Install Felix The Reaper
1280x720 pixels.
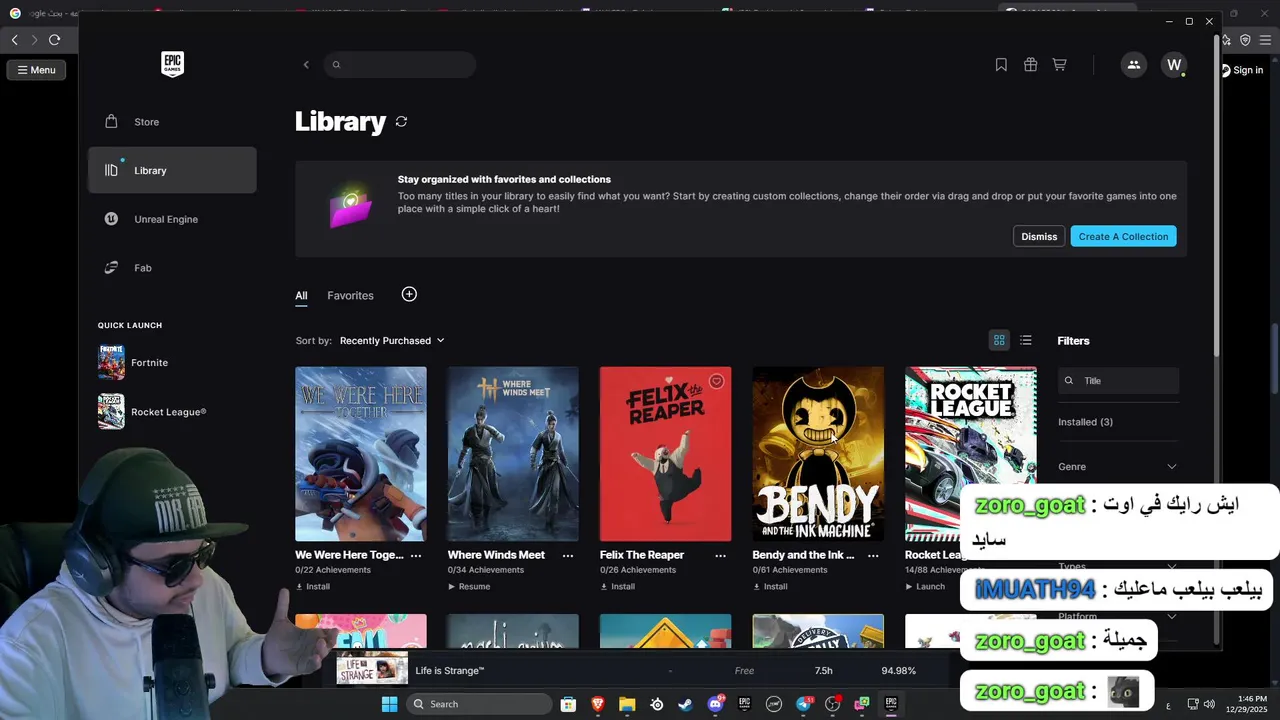point(618,587)
